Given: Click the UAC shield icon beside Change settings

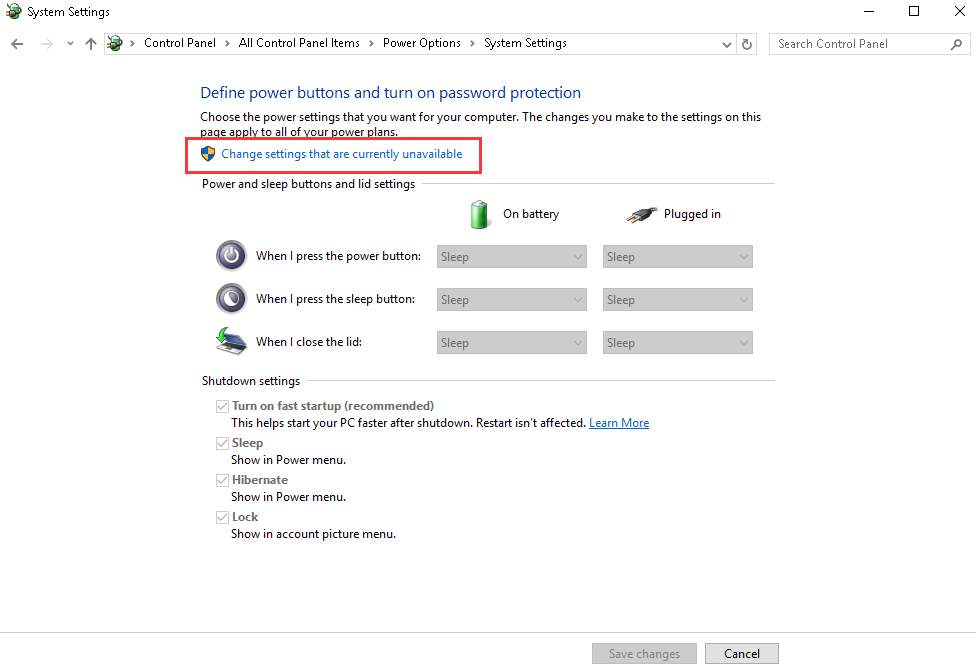Looking at the screenshot, I should coord(208,154).
